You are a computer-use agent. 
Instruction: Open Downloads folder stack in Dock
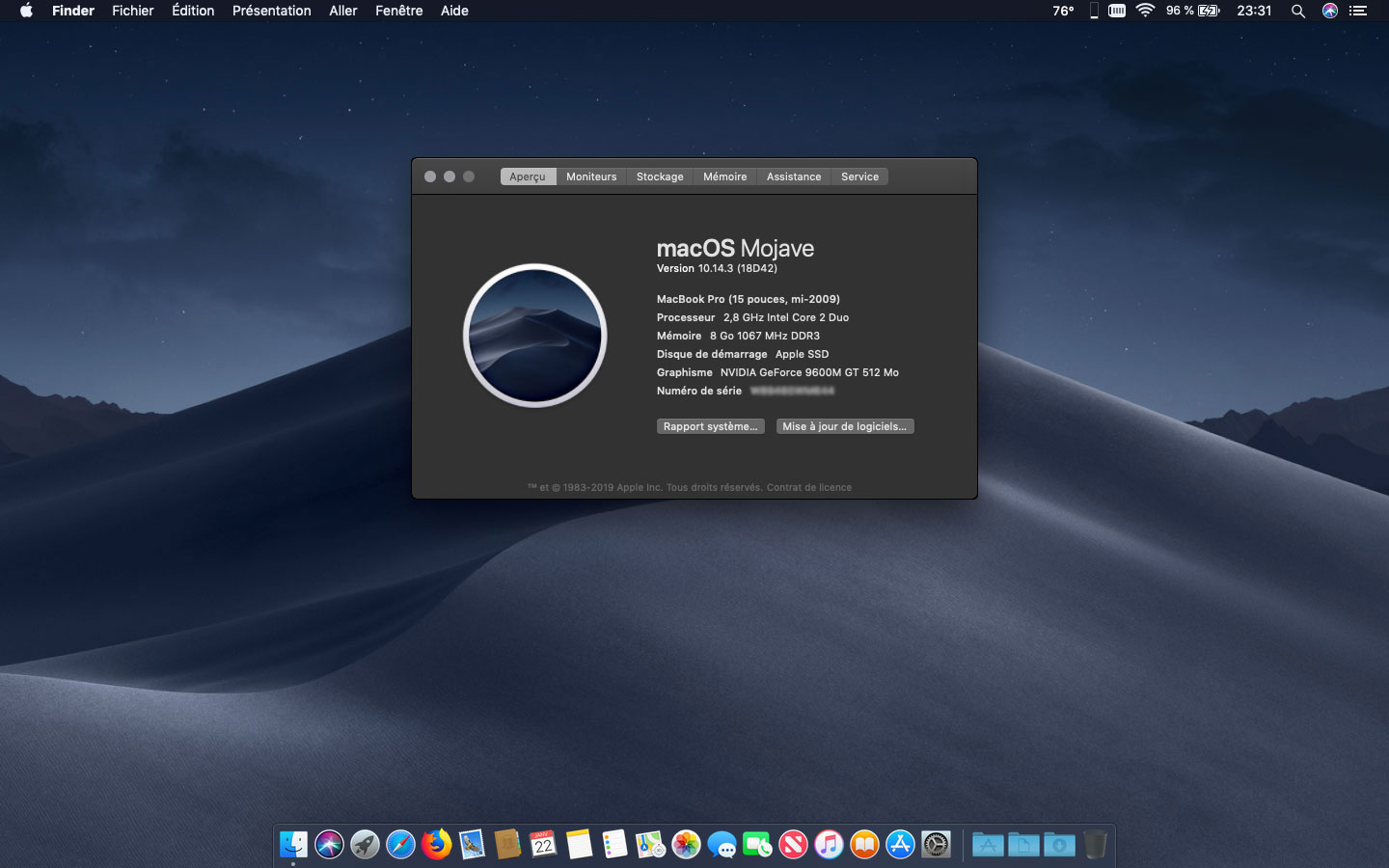click(1059, 845)
